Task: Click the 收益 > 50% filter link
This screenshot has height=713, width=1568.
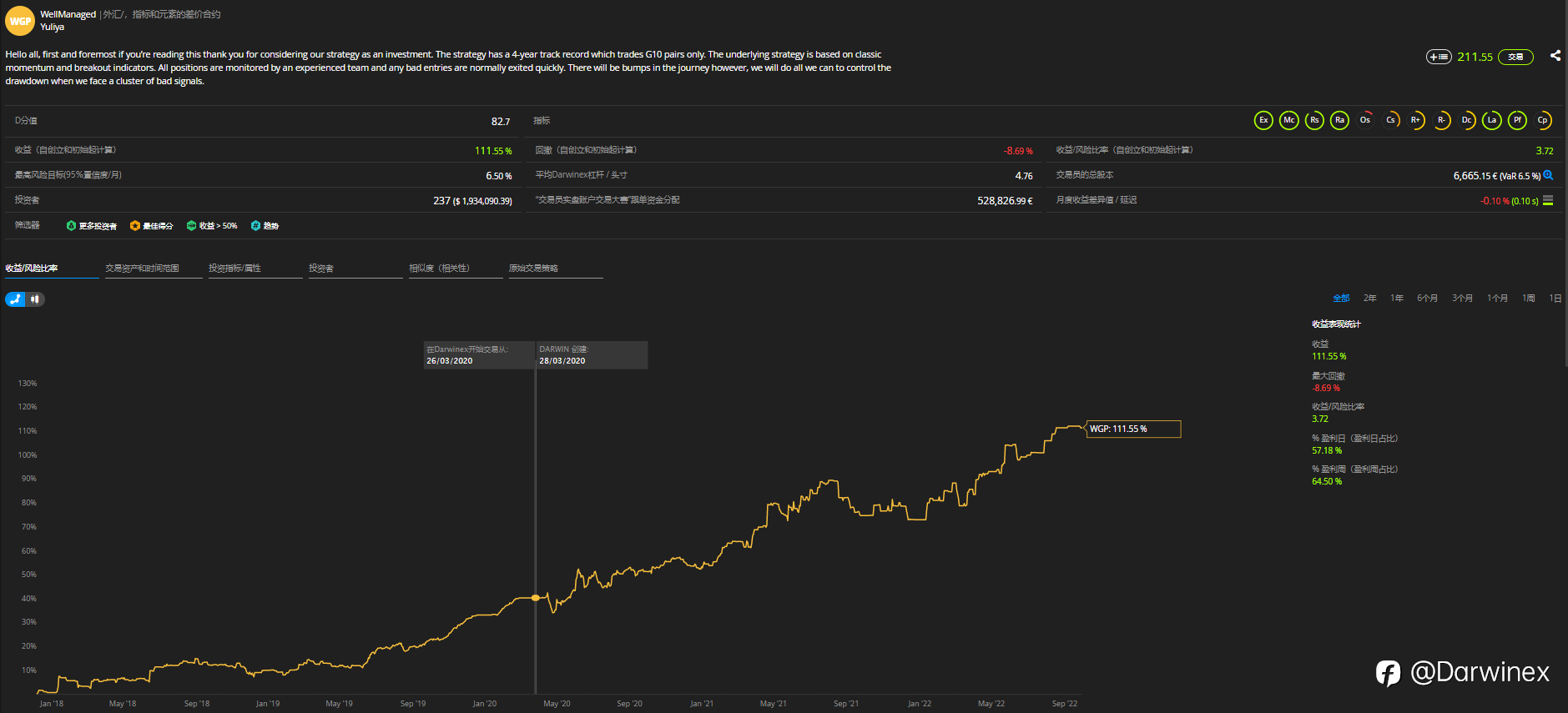Action: (x=212, y=226)
